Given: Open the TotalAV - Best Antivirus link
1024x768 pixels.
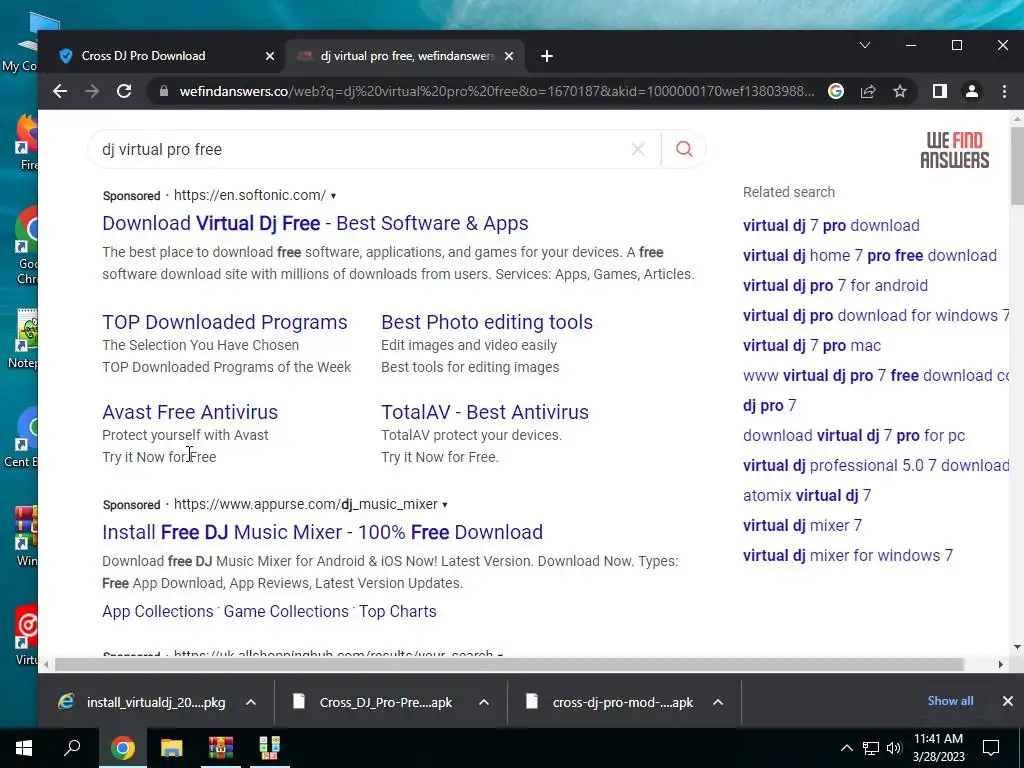Looking at the screenshot, I should 485,412.
